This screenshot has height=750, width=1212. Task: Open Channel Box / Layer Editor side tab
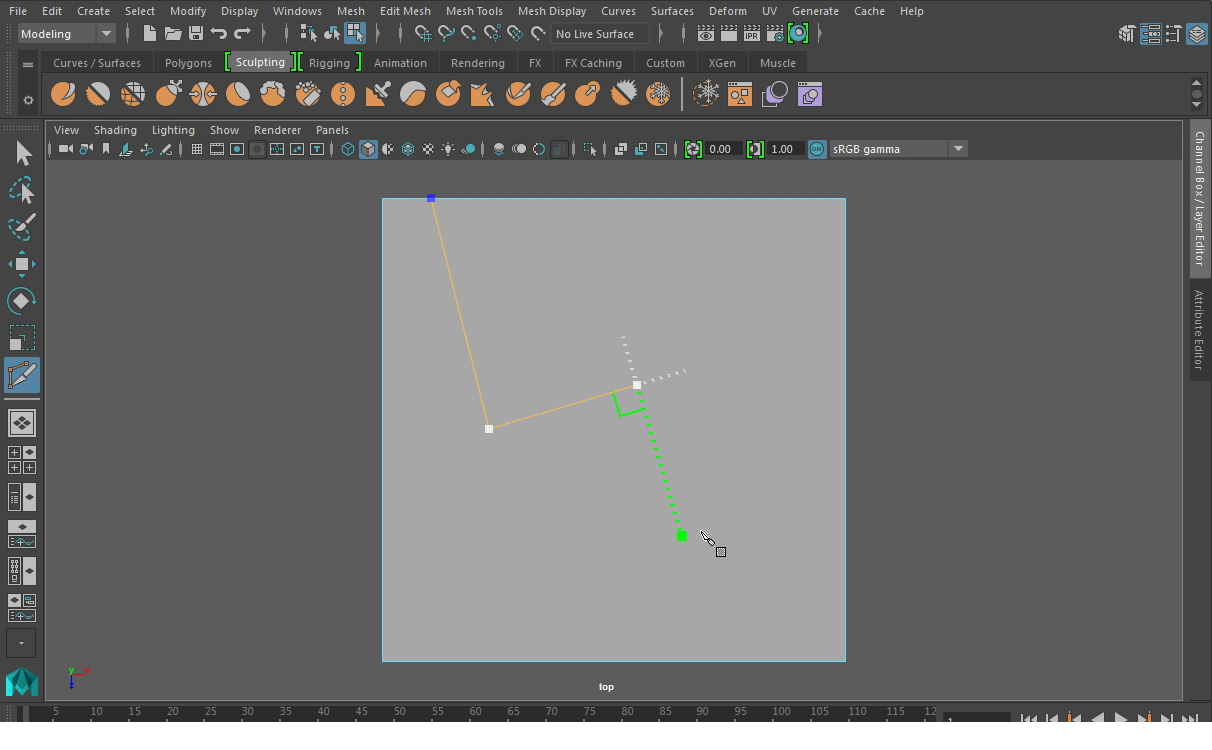[x=1200, y=198]
